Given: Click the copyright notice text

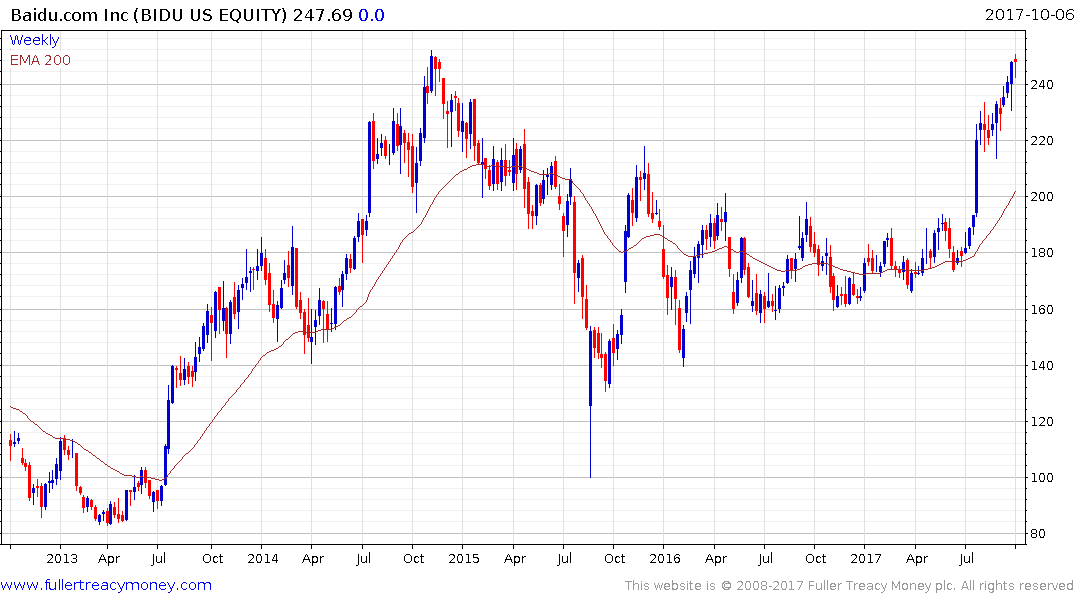Looking at the screenshot, I should [x=849, y=586].
